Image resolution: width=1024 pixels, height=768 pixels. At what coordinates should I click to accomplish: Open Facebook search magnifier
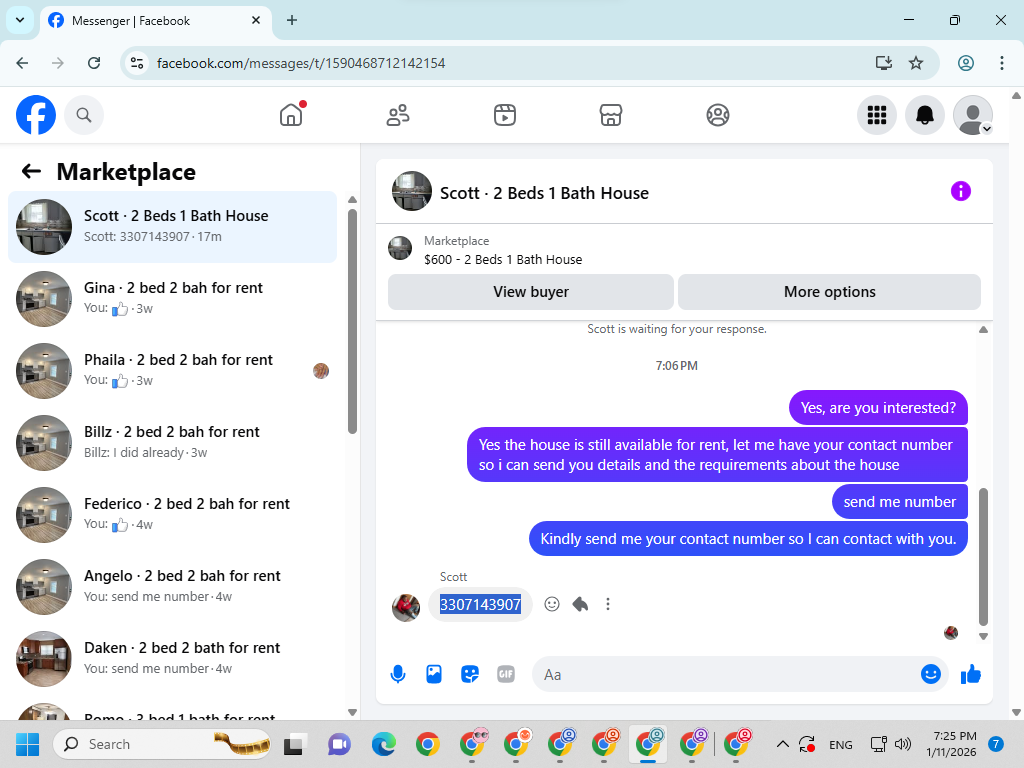coord(84,115)
